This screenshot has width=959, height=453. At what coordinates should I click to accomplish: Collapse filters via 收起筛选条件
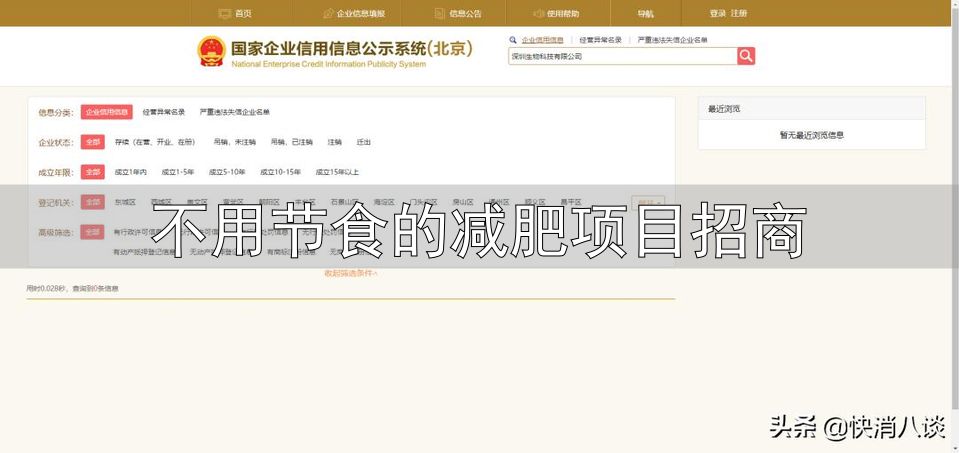(350, 273)
